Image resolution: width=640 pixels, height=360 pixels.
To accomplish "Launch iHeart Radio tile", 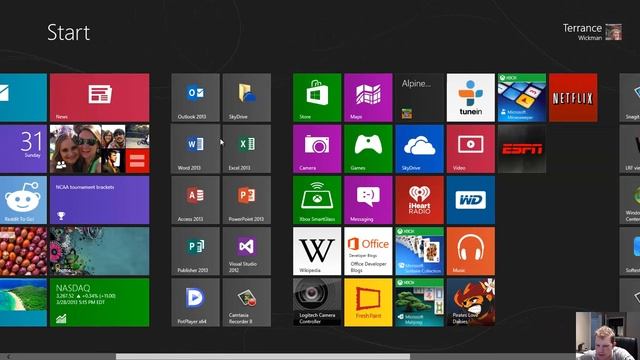I will point(420,200).
